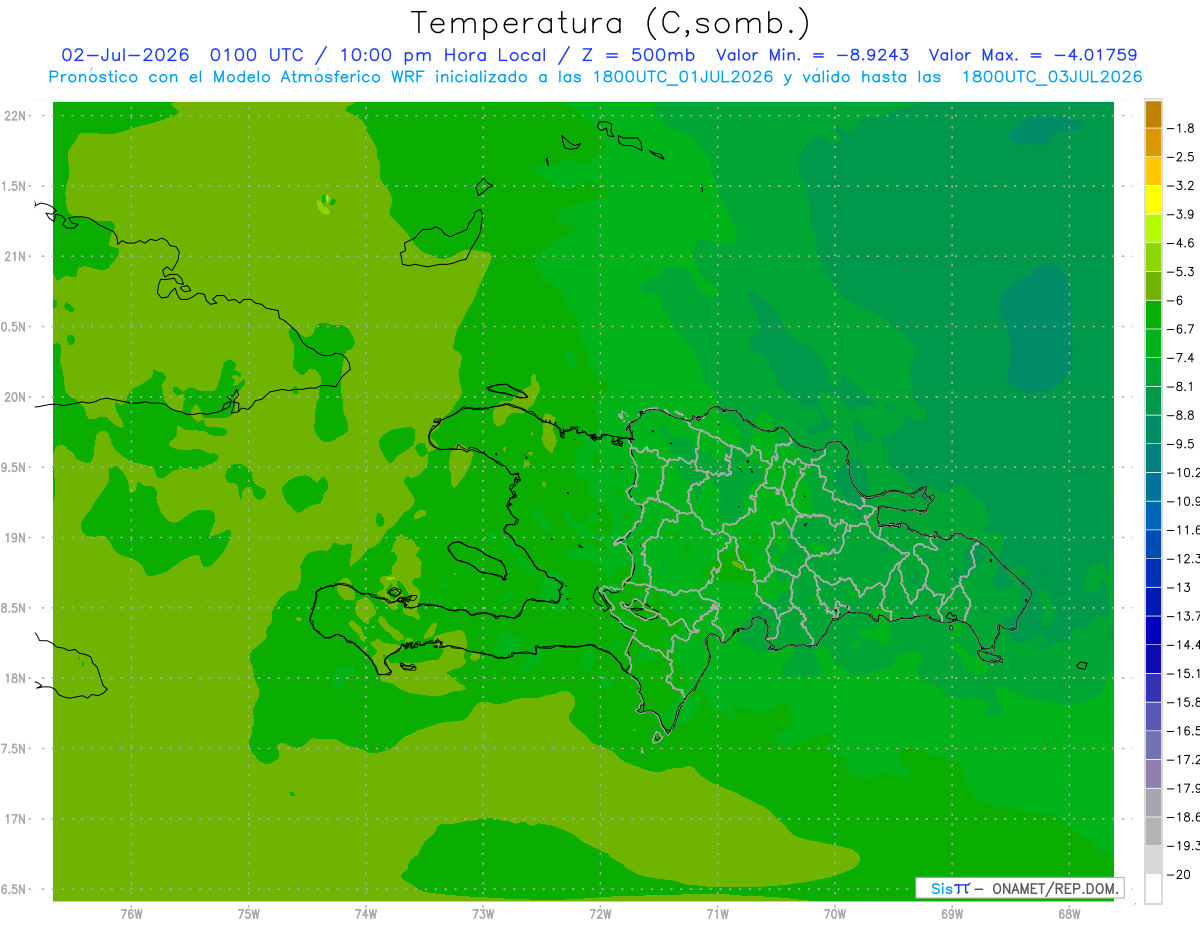Click the "21N" latitude label

click(x=16, y=257)
